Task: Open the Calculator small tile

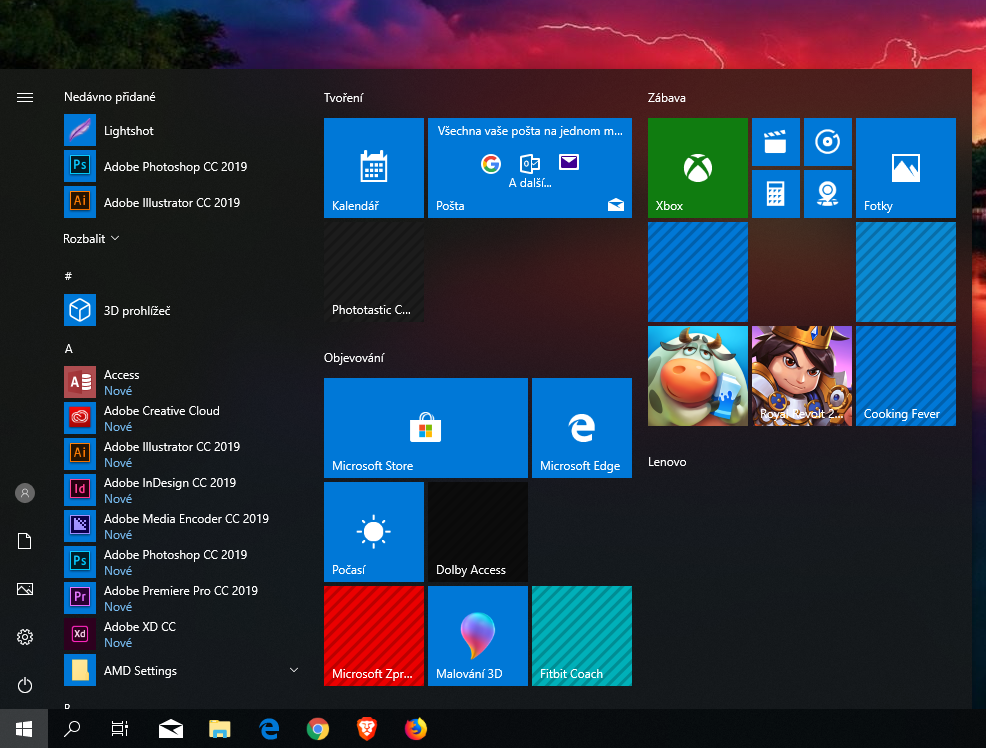Action: tap(775, 194)
